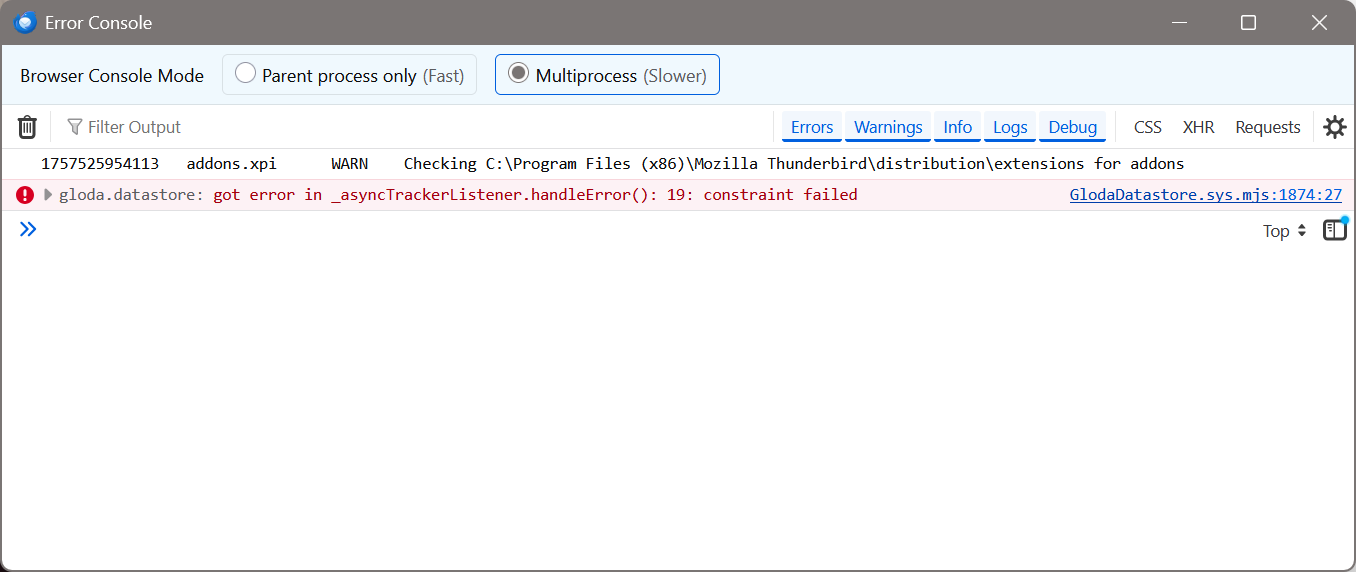
Task: Click the console input prompt chevrons
Action: coord(28,230)
